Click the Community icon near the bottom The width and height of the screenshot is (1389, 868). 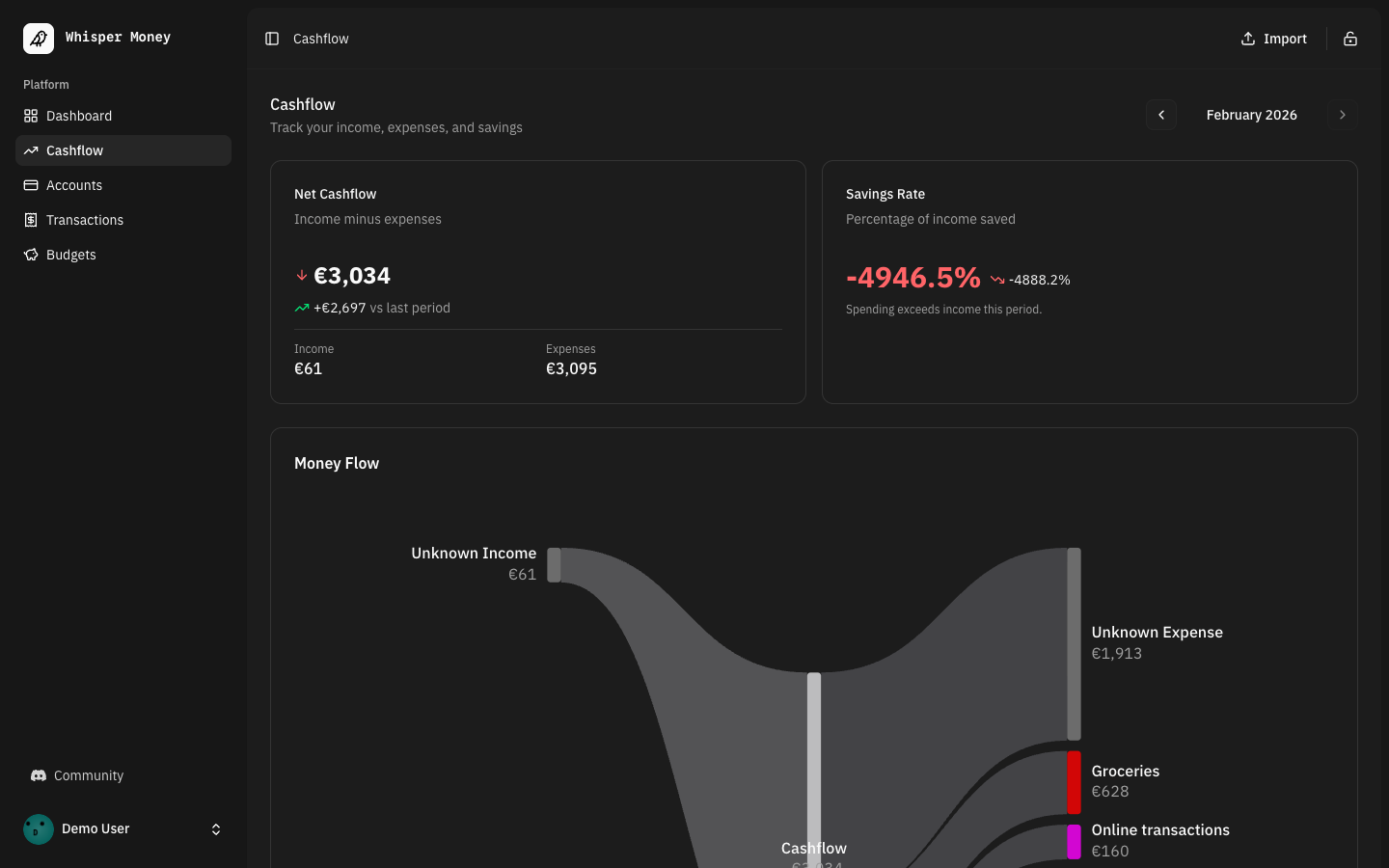click(39, 775)
